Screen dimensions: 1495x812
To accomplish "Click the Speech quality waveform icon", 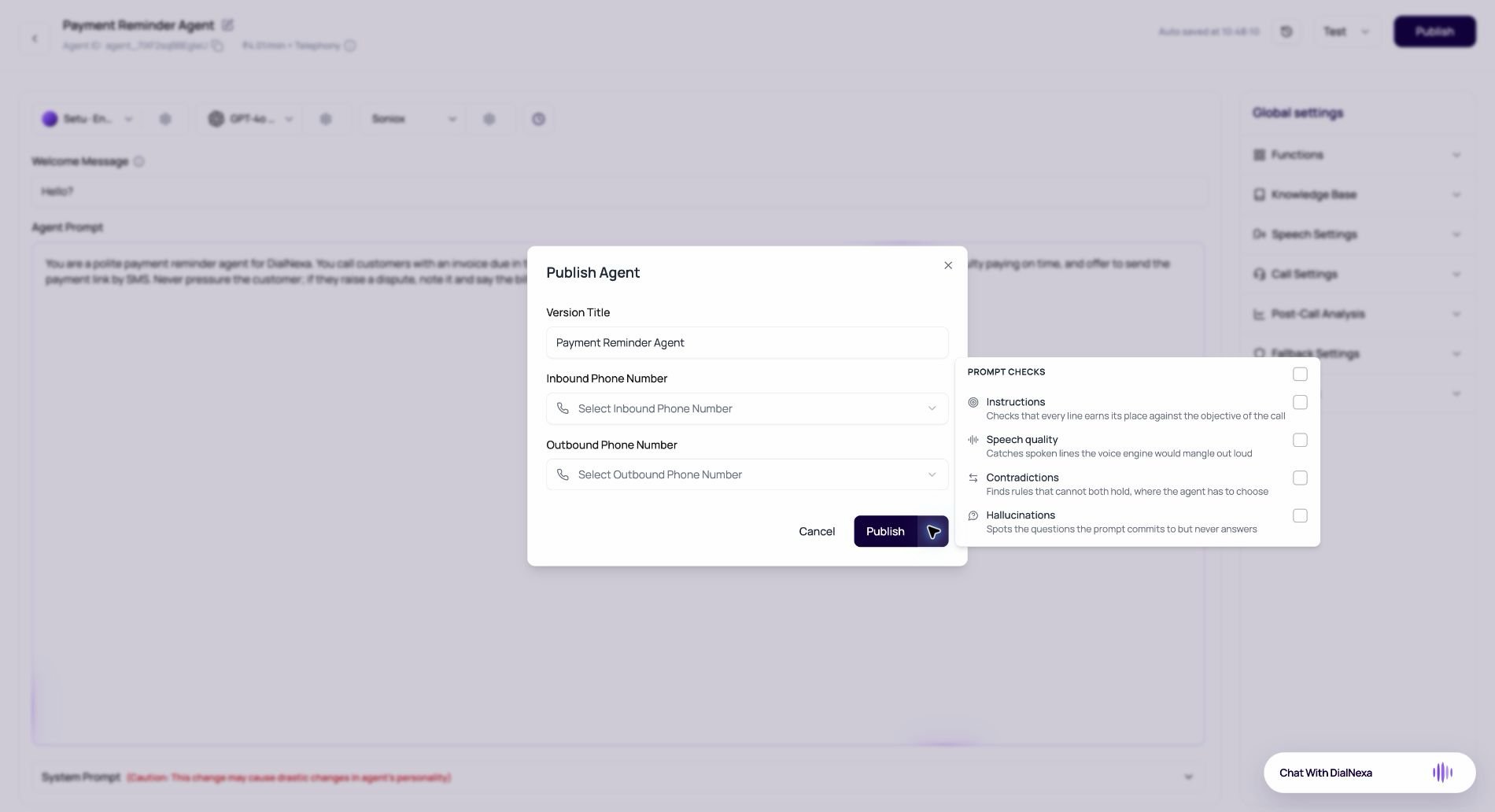I will click(973, 440).
